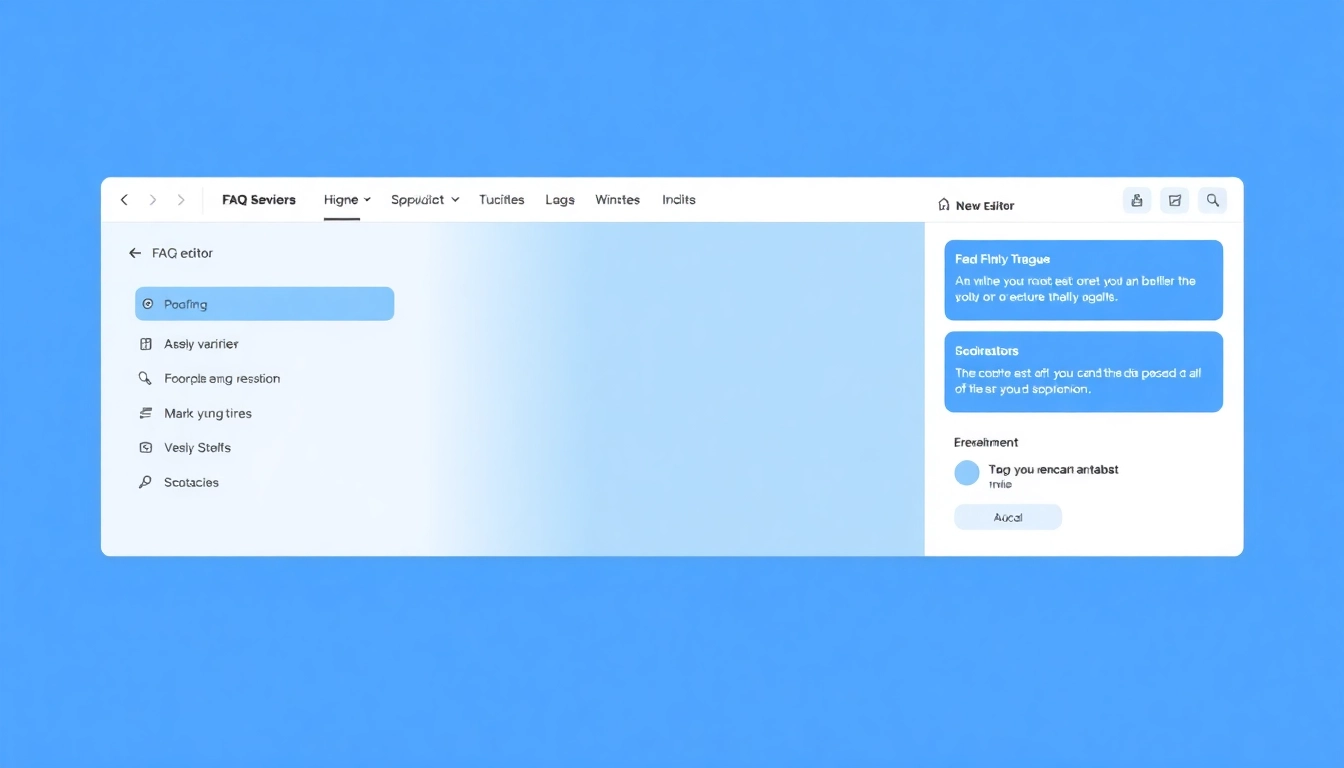The image size is (1344, 768).
Task: Open search with the magnifier icon button
Action: point(1213,201)
